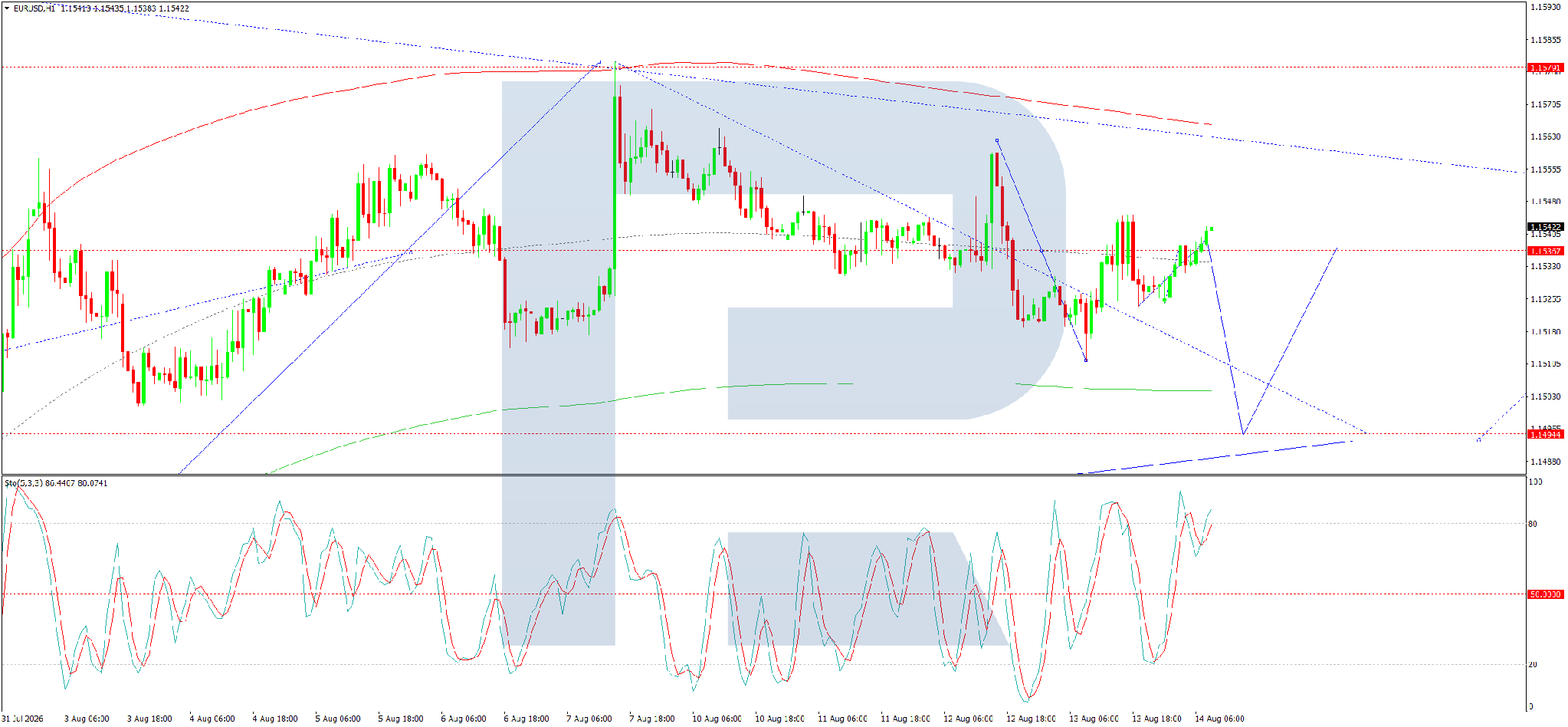
Task: Click the 10 Aug 18:00 time label
Action: (780, 719)
